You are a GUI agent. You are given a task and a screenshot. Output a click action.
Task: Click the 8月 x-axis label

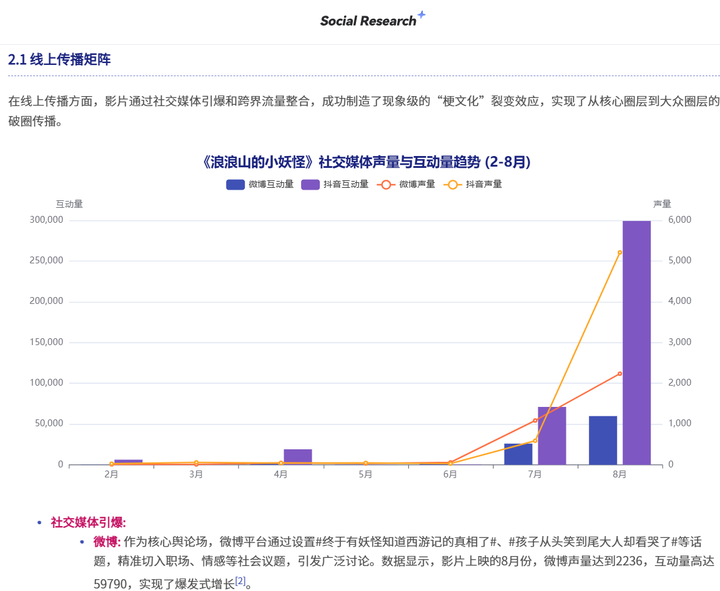pos(619,474)
